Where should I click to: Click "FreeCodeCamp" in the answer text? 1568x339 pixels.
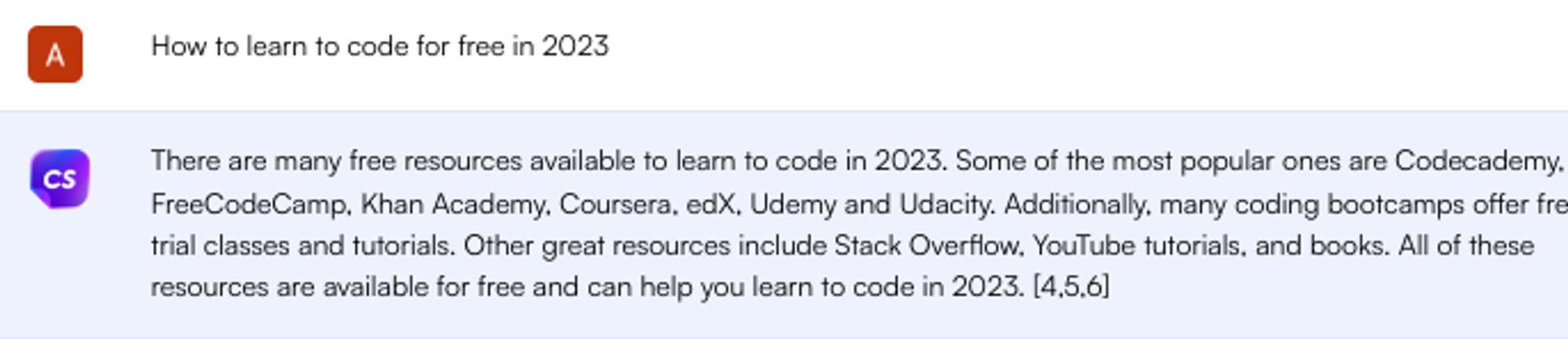(x=249, y=204)
